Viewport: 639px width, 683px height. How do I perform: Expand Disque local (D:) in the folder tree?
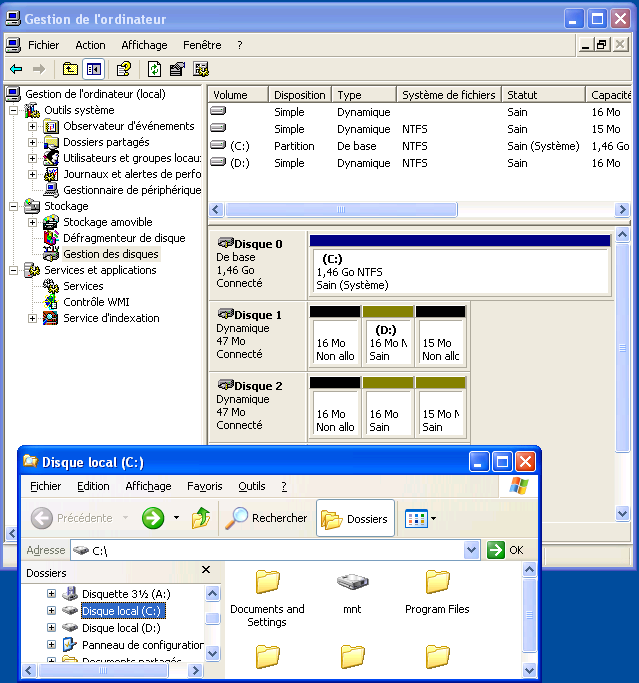[51, 628]
